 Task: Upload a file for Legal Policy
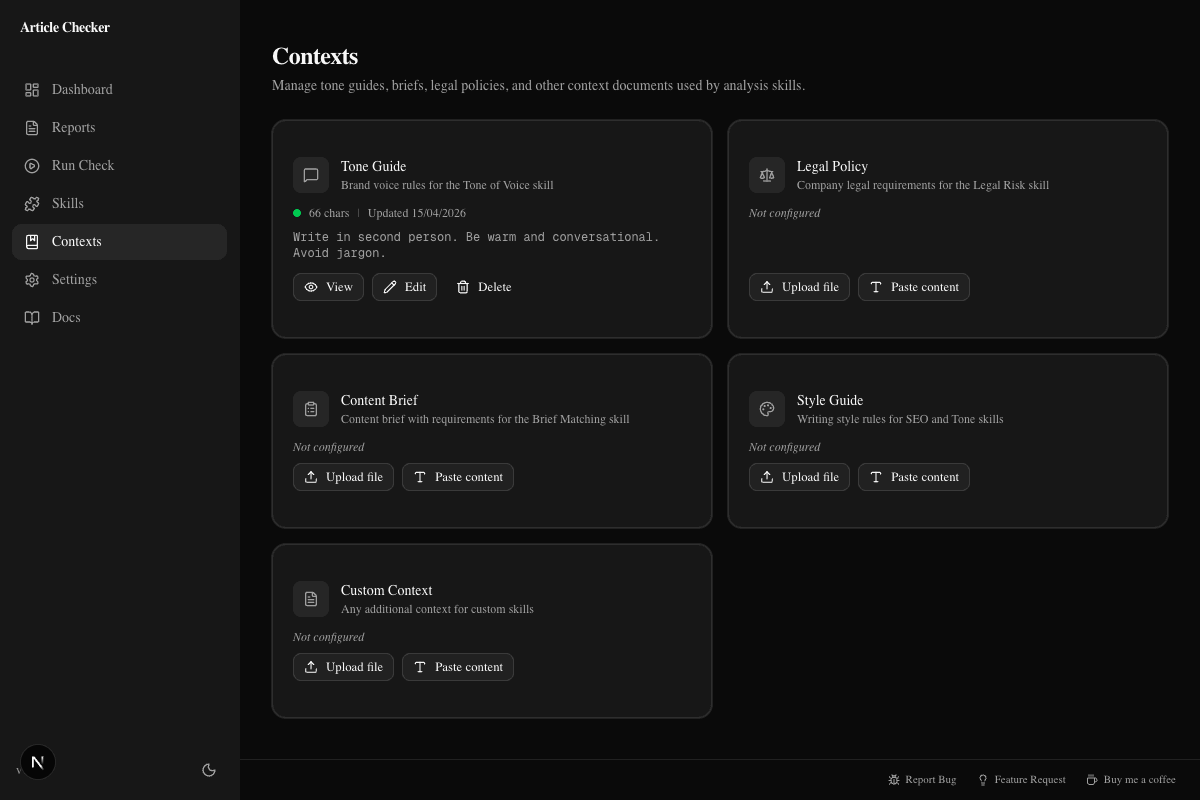tap(799, 287)
